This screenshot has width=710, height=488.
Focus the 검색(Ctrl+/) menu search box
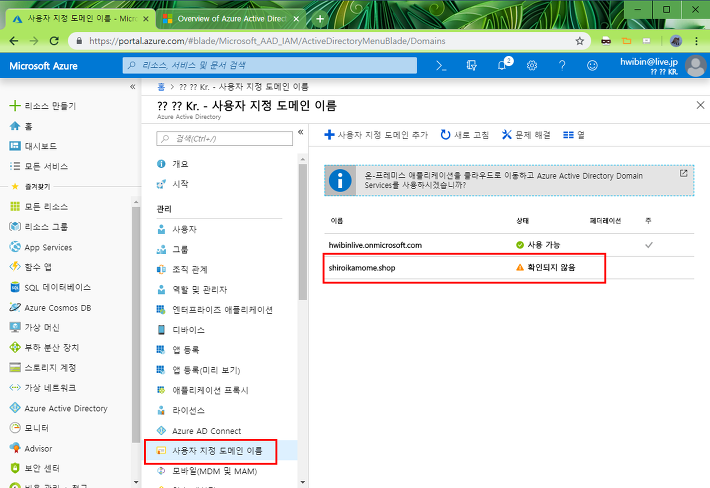coord(225,139)
